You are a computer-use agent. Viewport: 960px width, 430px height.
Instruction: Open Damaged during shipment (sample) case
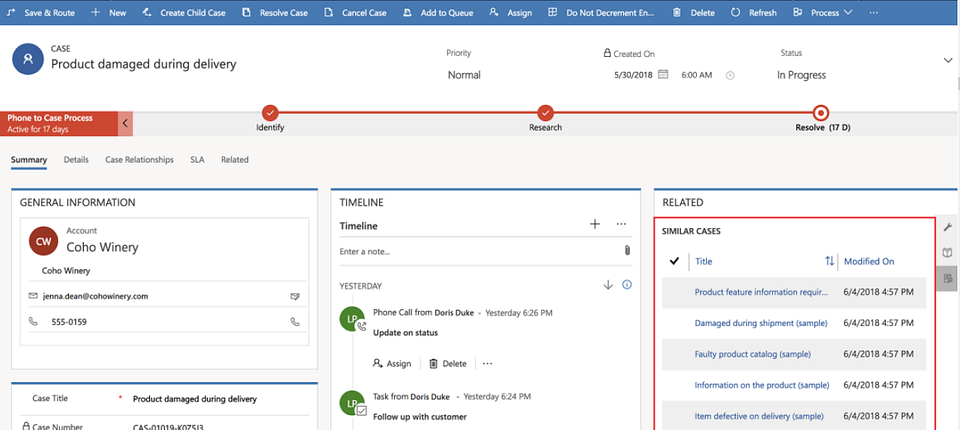761,323
